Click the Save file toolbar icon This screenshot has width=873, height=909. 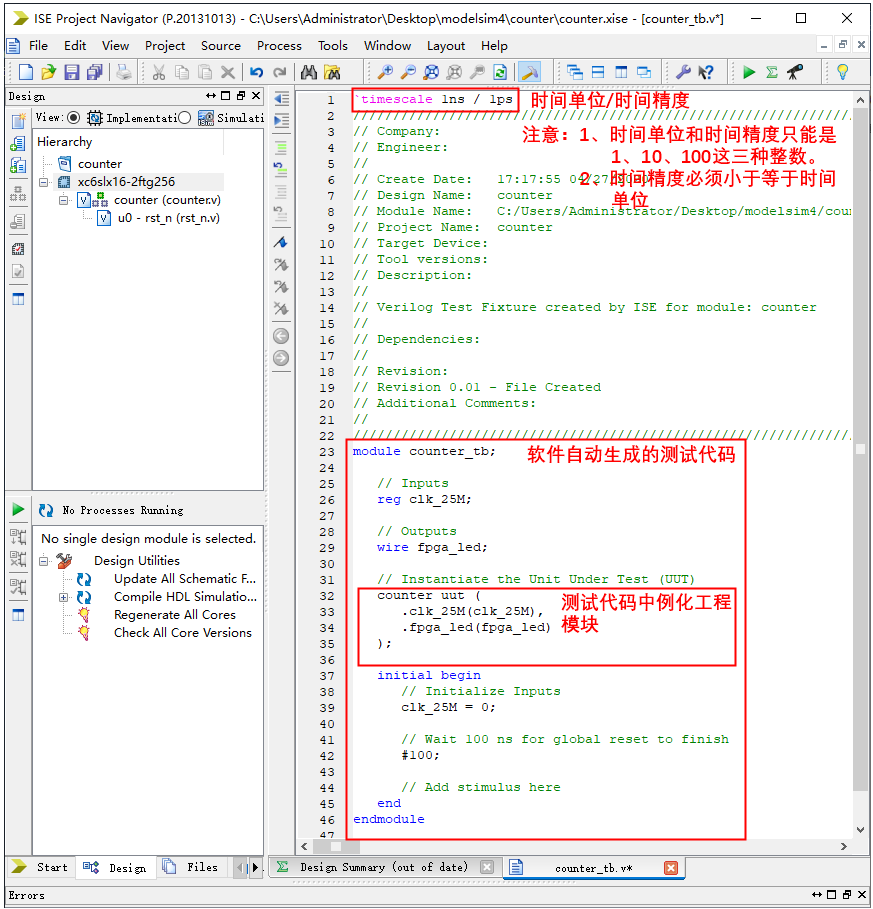71,72
